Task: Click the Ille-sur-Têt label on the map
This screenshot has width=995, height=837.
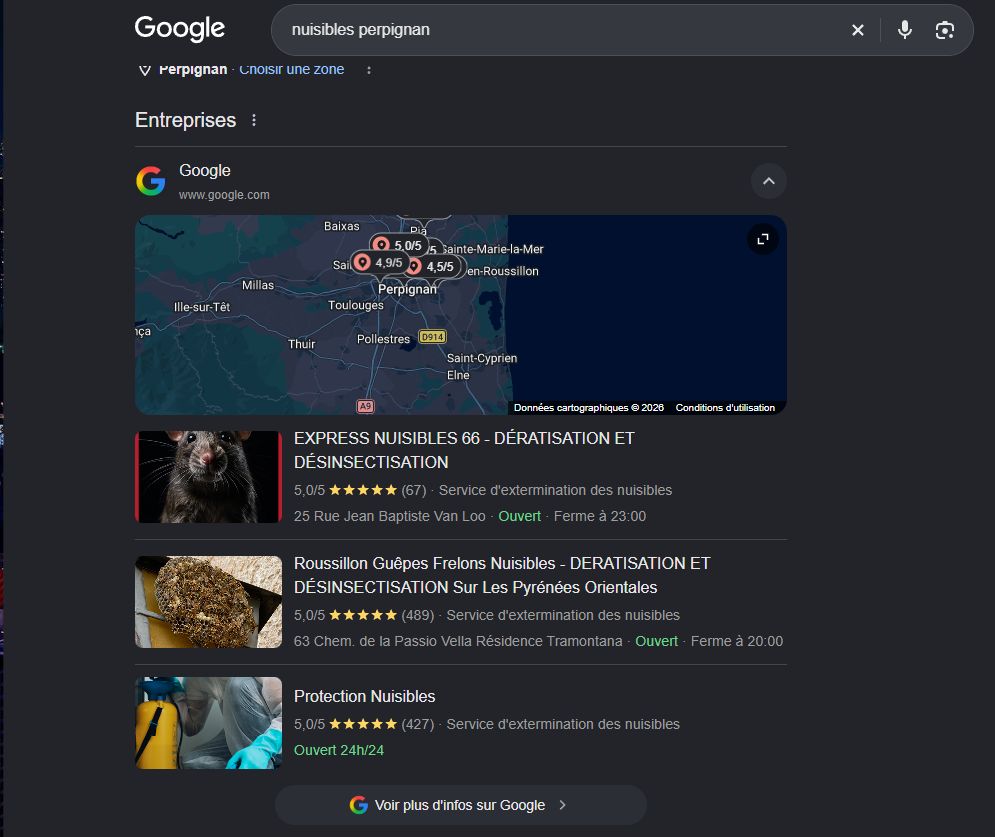Action: point(202,307)
